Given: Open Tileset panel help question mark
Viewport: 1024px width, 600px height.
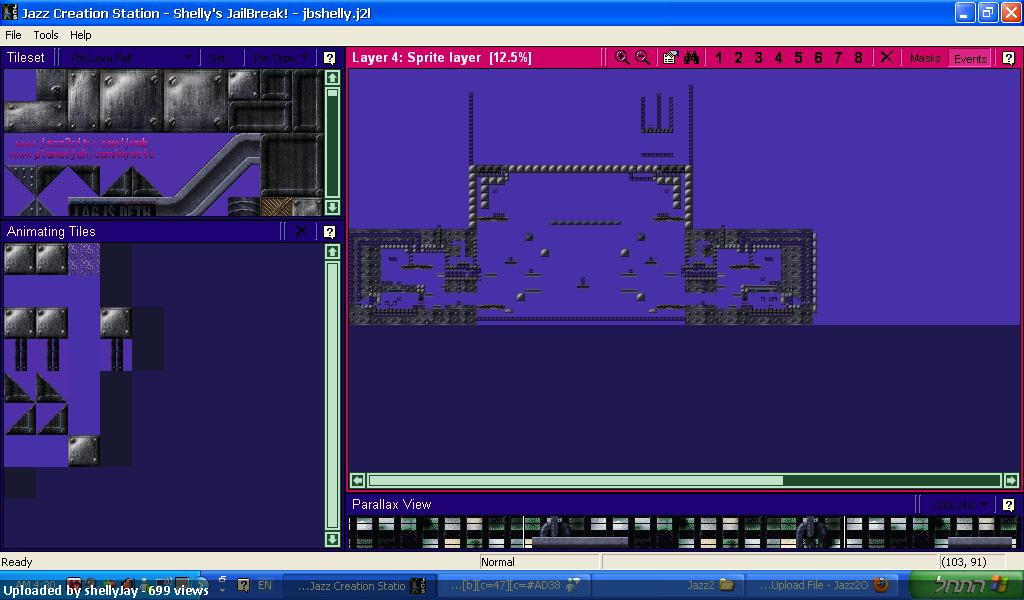Looking at the screenshot, I should (x=330, y=58).
